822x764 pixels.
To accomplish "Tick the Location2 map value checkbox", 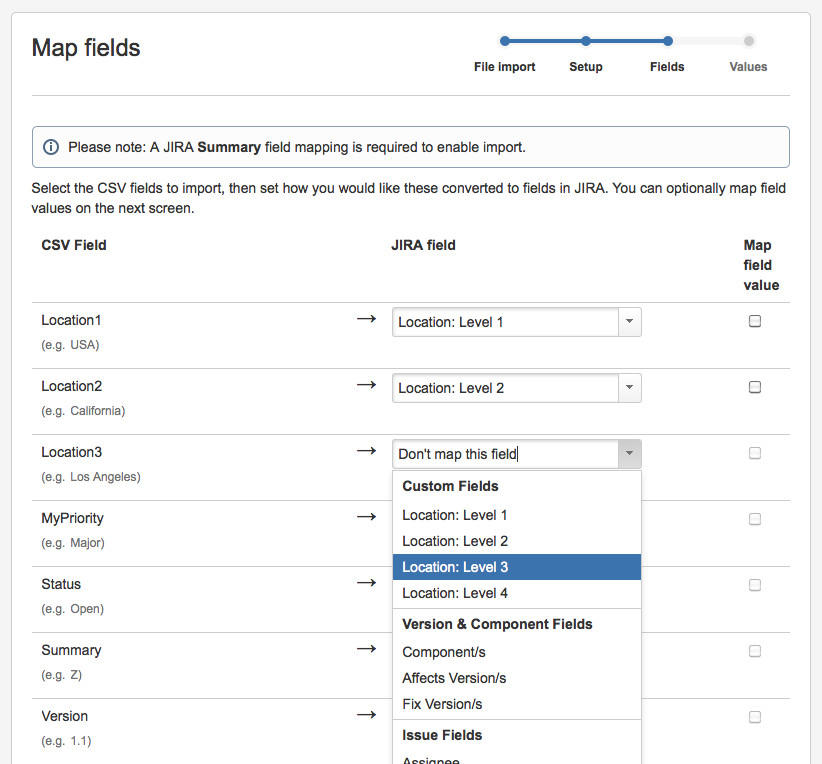I will (x=755, y=387).
